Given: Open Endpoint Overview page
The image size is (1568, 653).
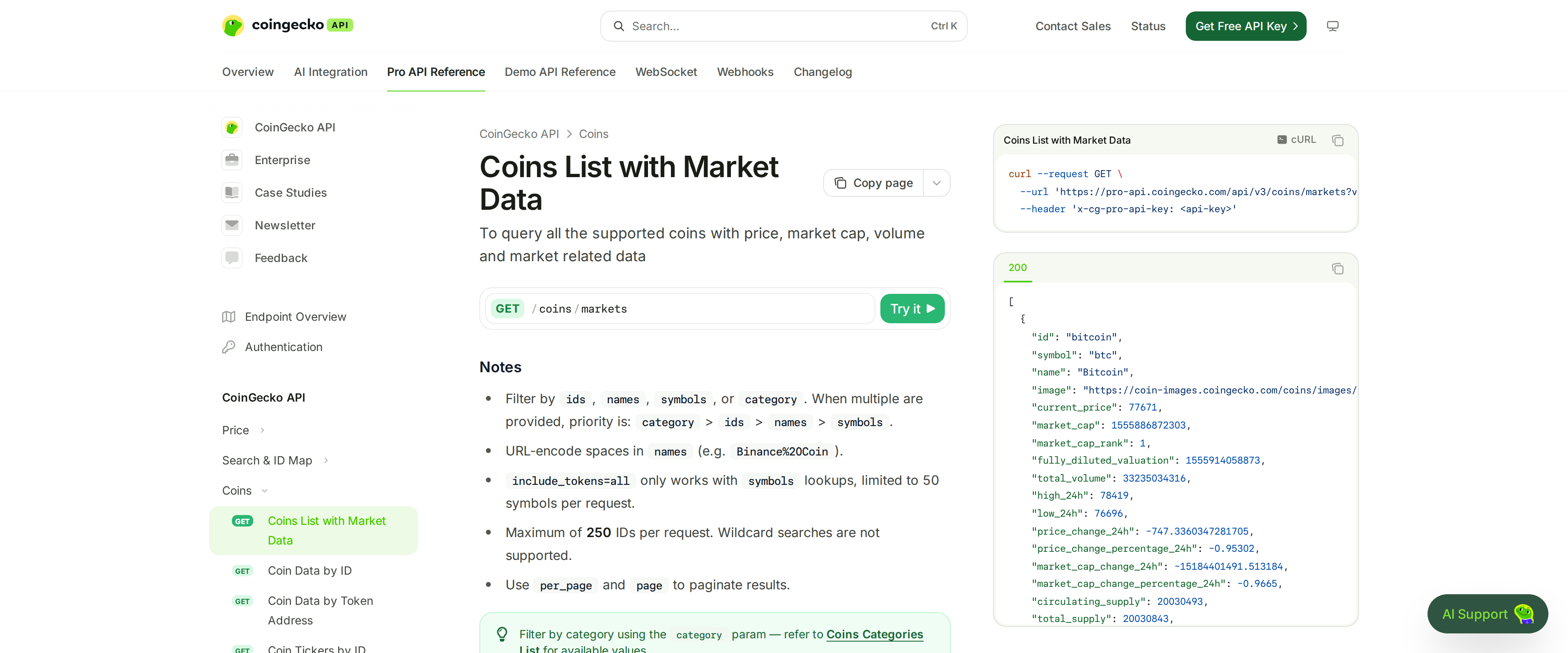Looking at the screenshot, I should pos(295,316).
